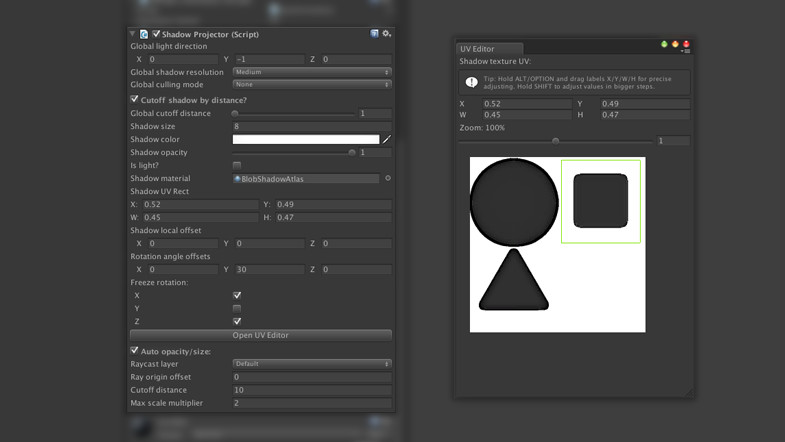
Task: Click the Zoom: 100% label
Action: tap(482, 128)
